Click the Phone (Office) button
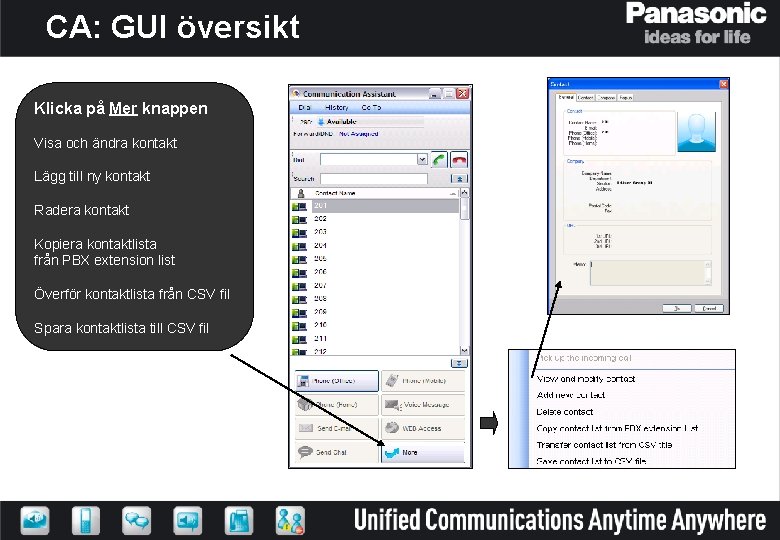The image size is (780, 540). click(x=337, y=381)
